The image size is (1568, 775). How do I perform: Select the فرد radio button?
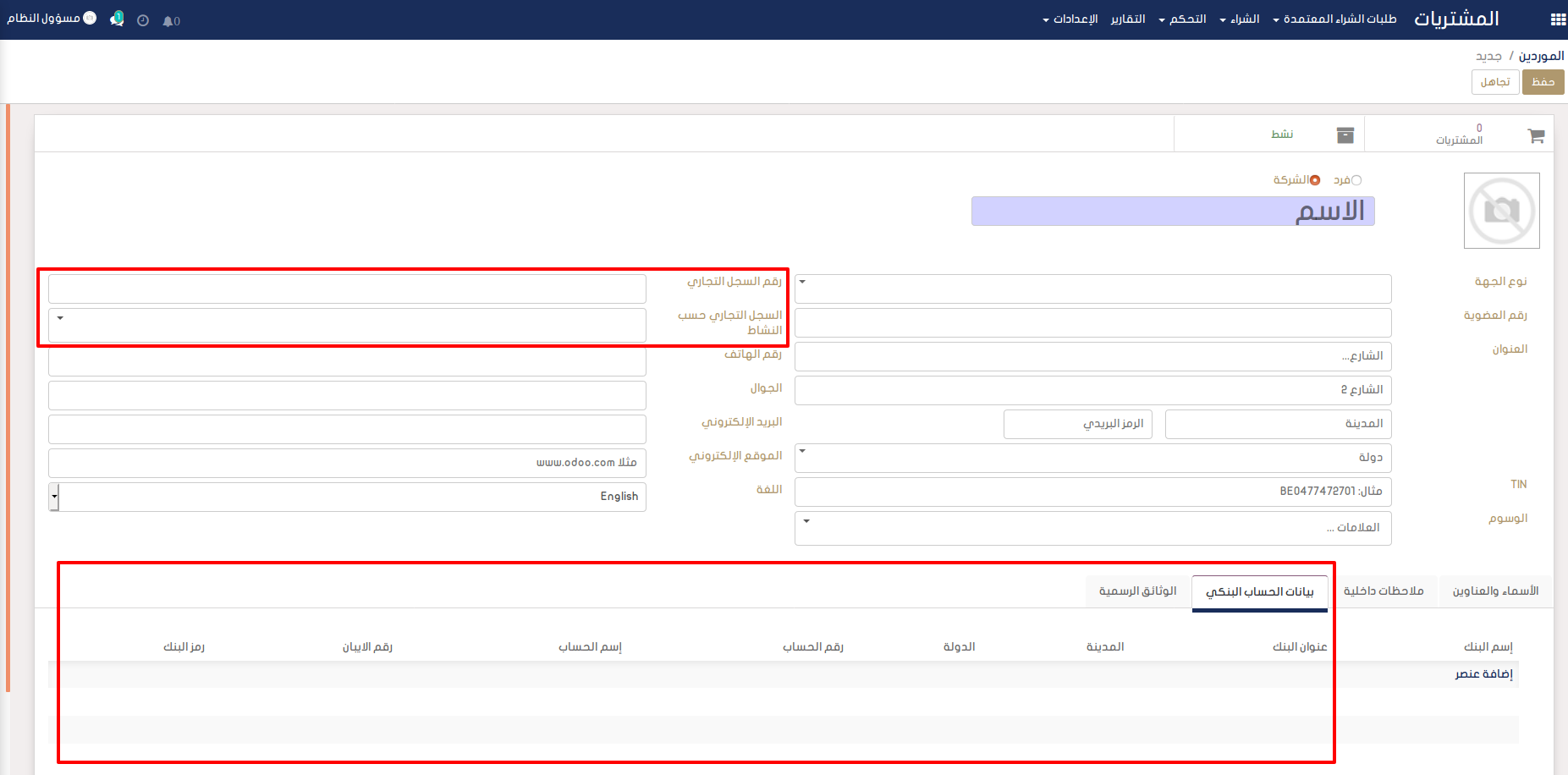[x=1356, y=180]
